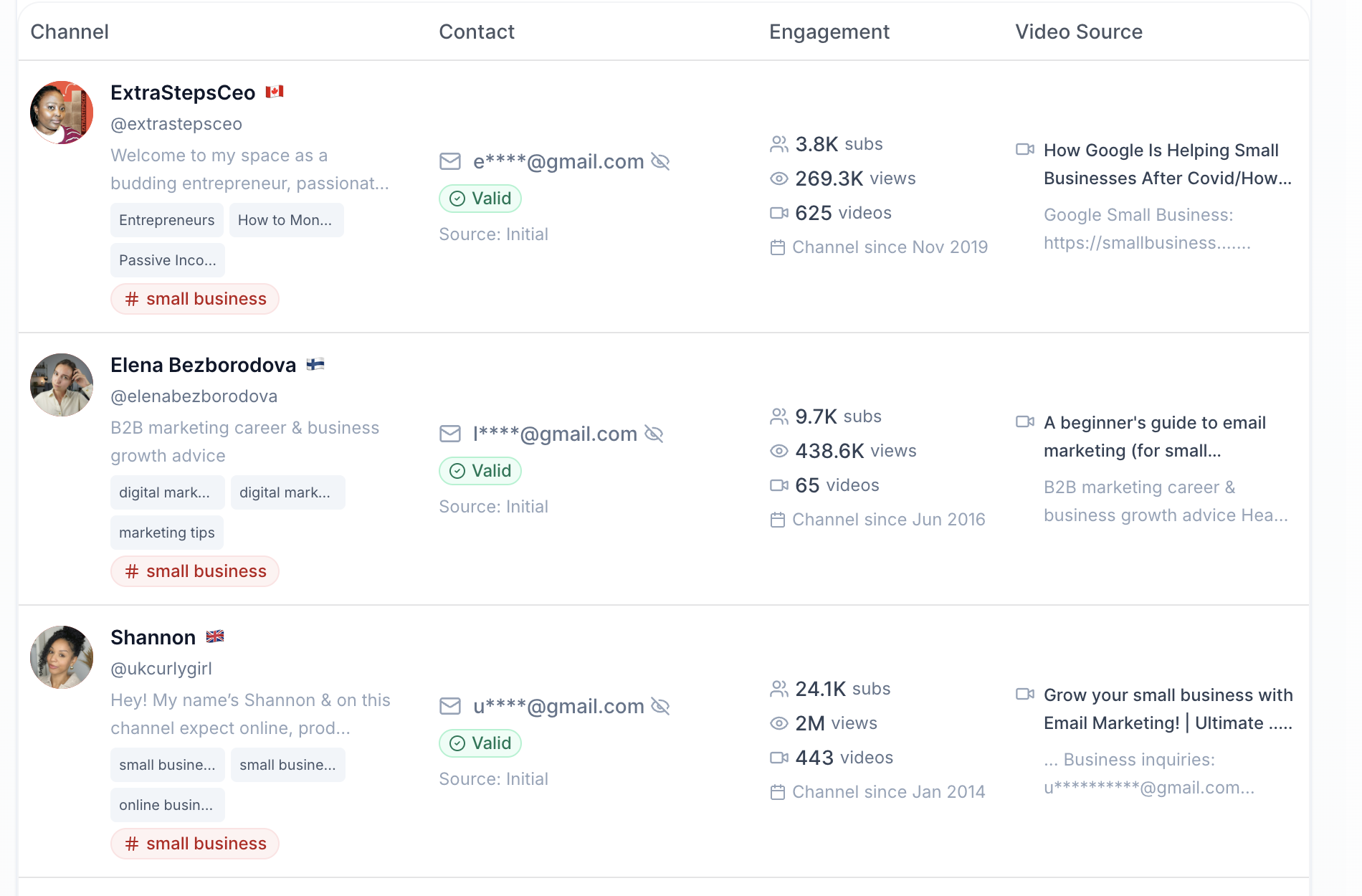Click the Canadian flag next to ExtraStepsCeo

[x=276, y=92]
